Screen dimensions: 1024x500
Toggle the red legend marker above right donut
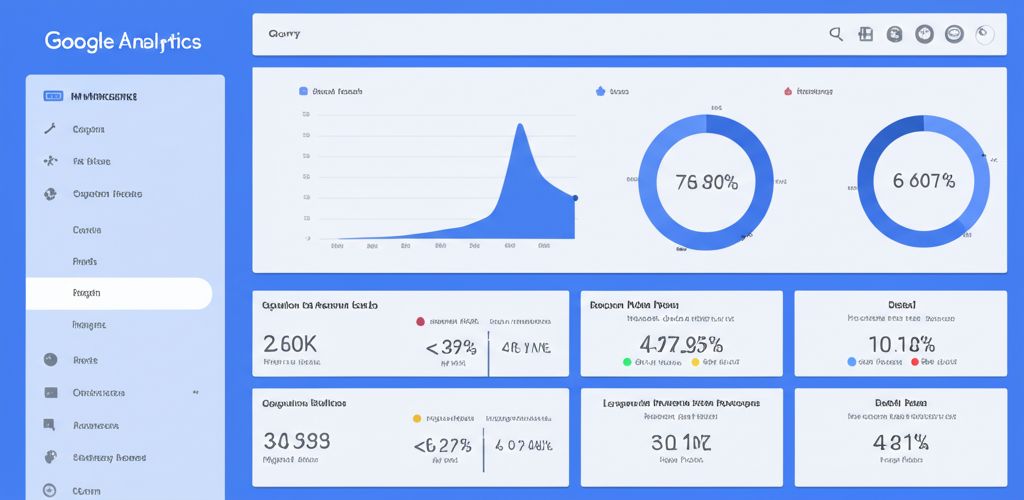coord(788,91)
